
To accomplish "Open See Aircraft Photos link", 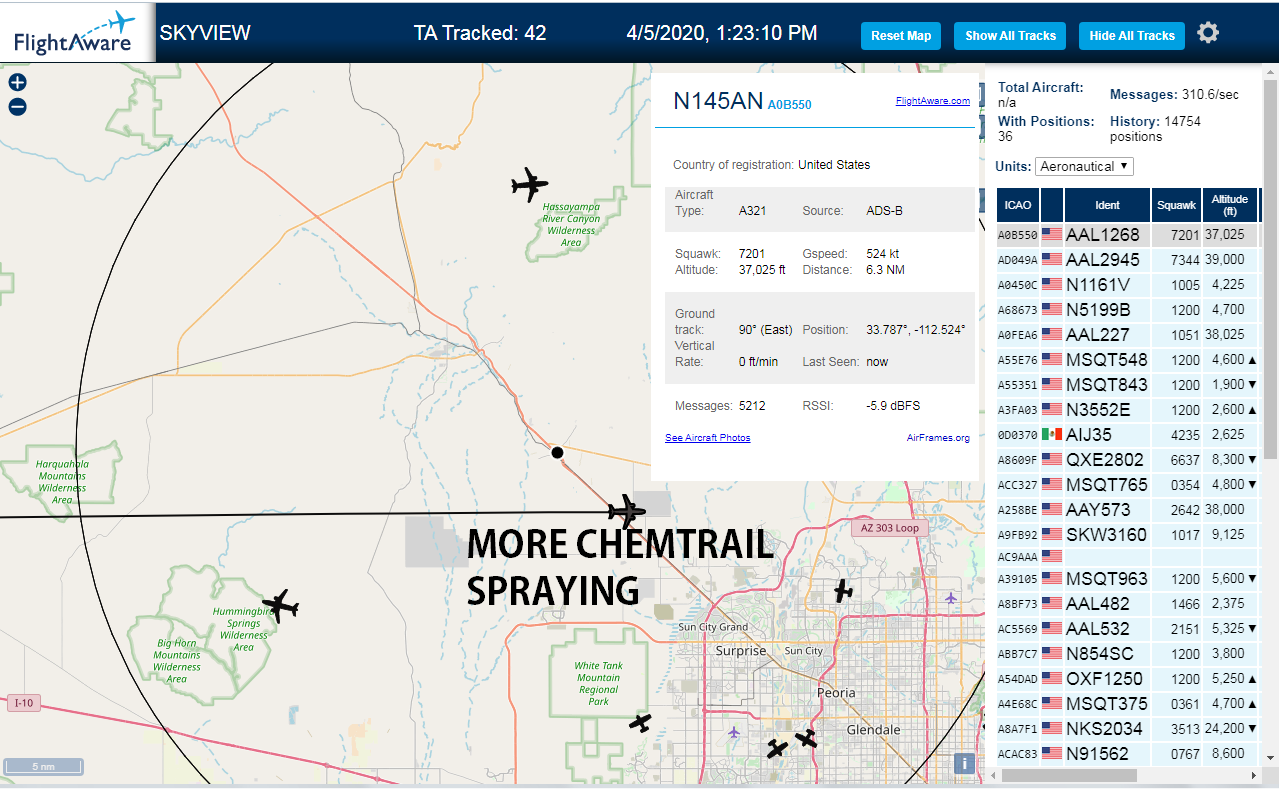I will click(707, 438).
